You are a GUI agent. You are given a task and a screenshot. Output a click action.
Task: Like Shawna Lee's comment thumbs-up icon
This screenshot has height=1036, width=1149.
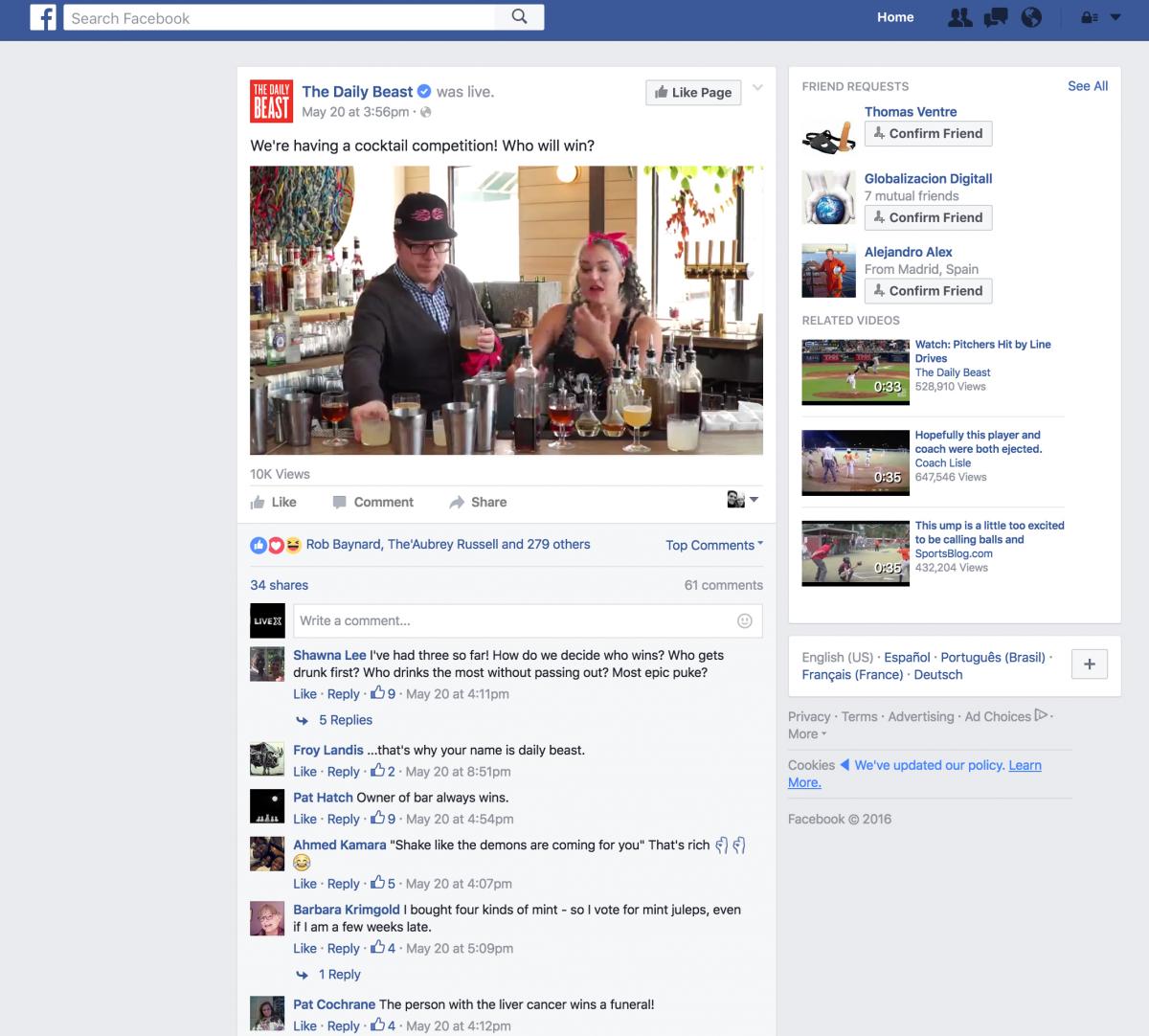[x=377, y=693]
